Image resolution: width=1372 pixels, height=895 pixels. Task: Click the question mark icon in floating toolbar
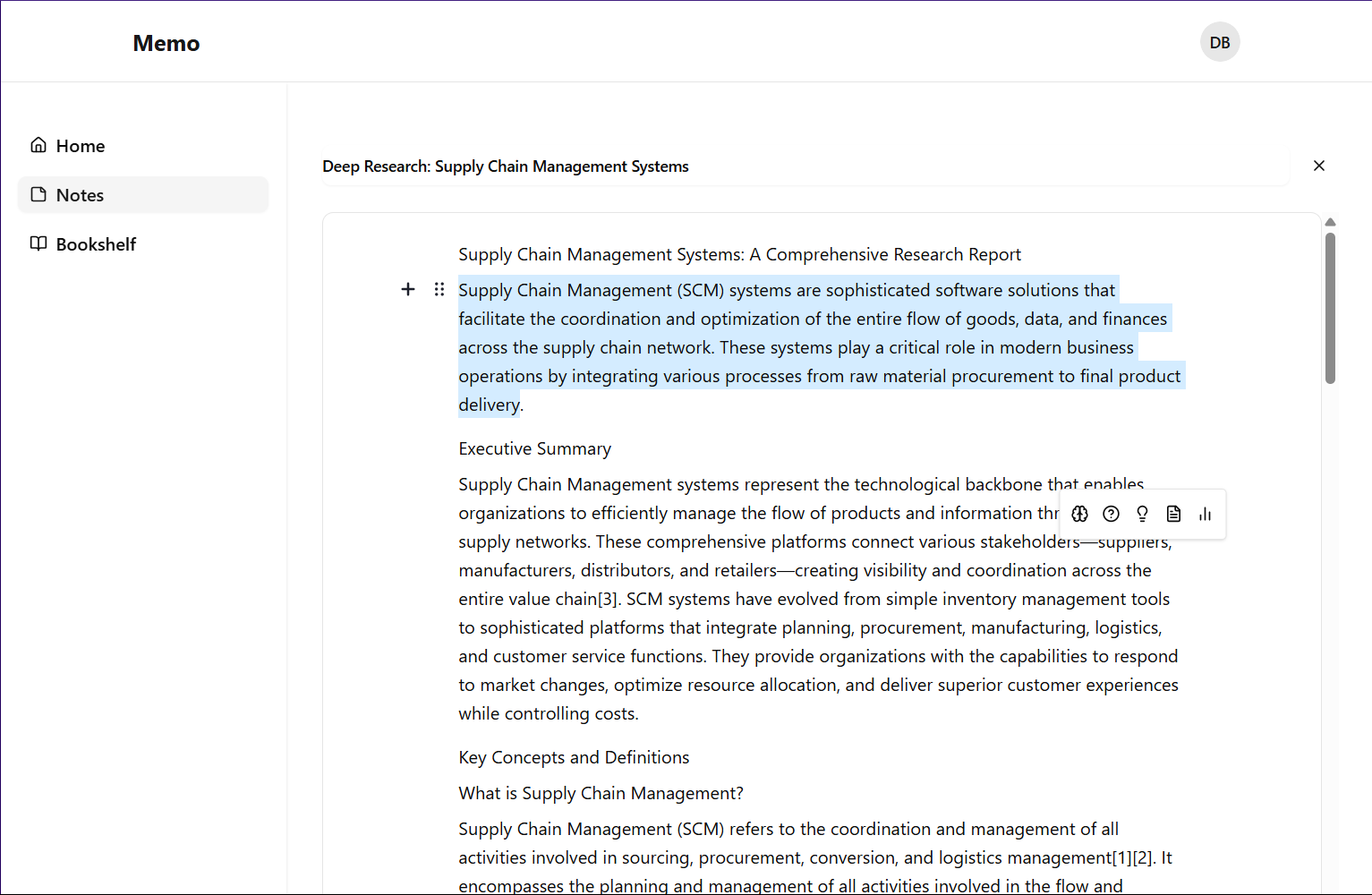coord(1111,514)
